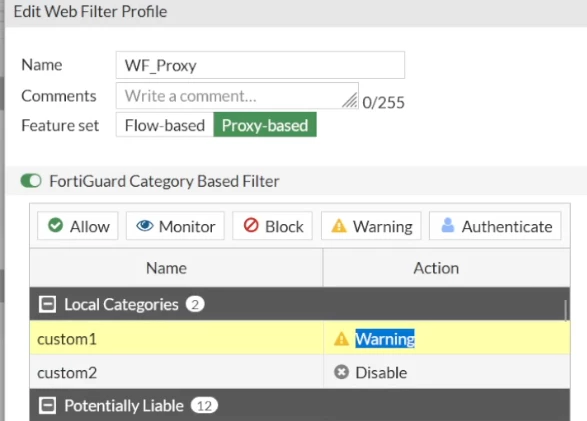Viewport: 587px width, 421px height.
Task: Select the custom2 category name
Action: (x=67, y=373)
